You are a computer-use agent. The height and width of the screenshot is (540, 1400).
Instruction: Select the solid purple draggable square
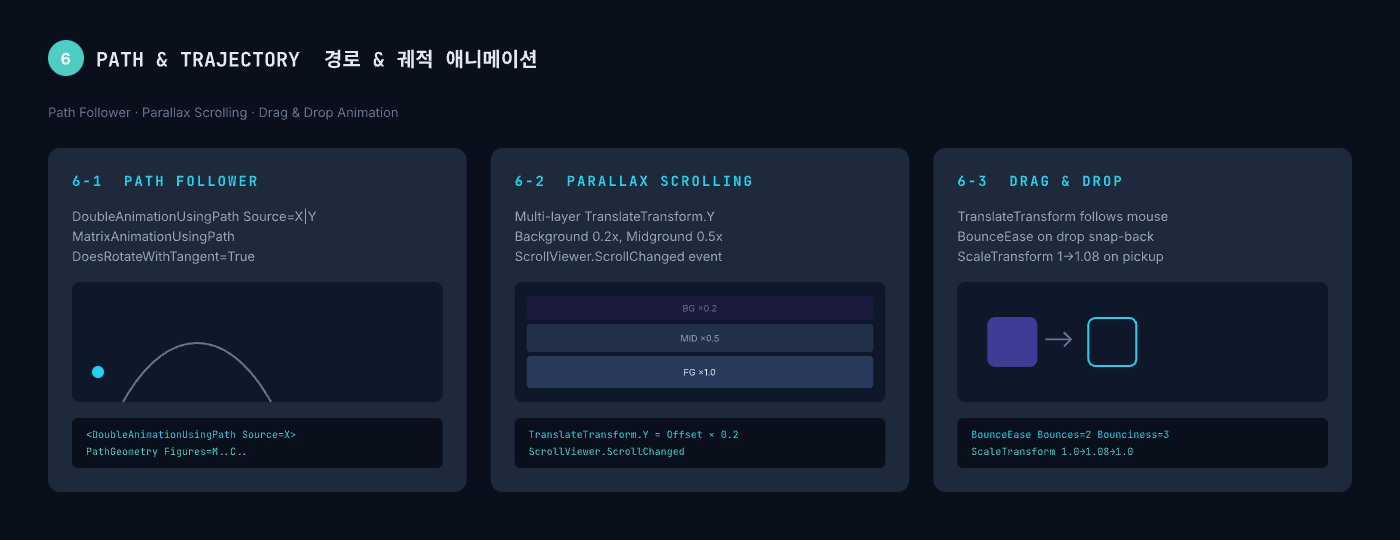pos(1012,342)
